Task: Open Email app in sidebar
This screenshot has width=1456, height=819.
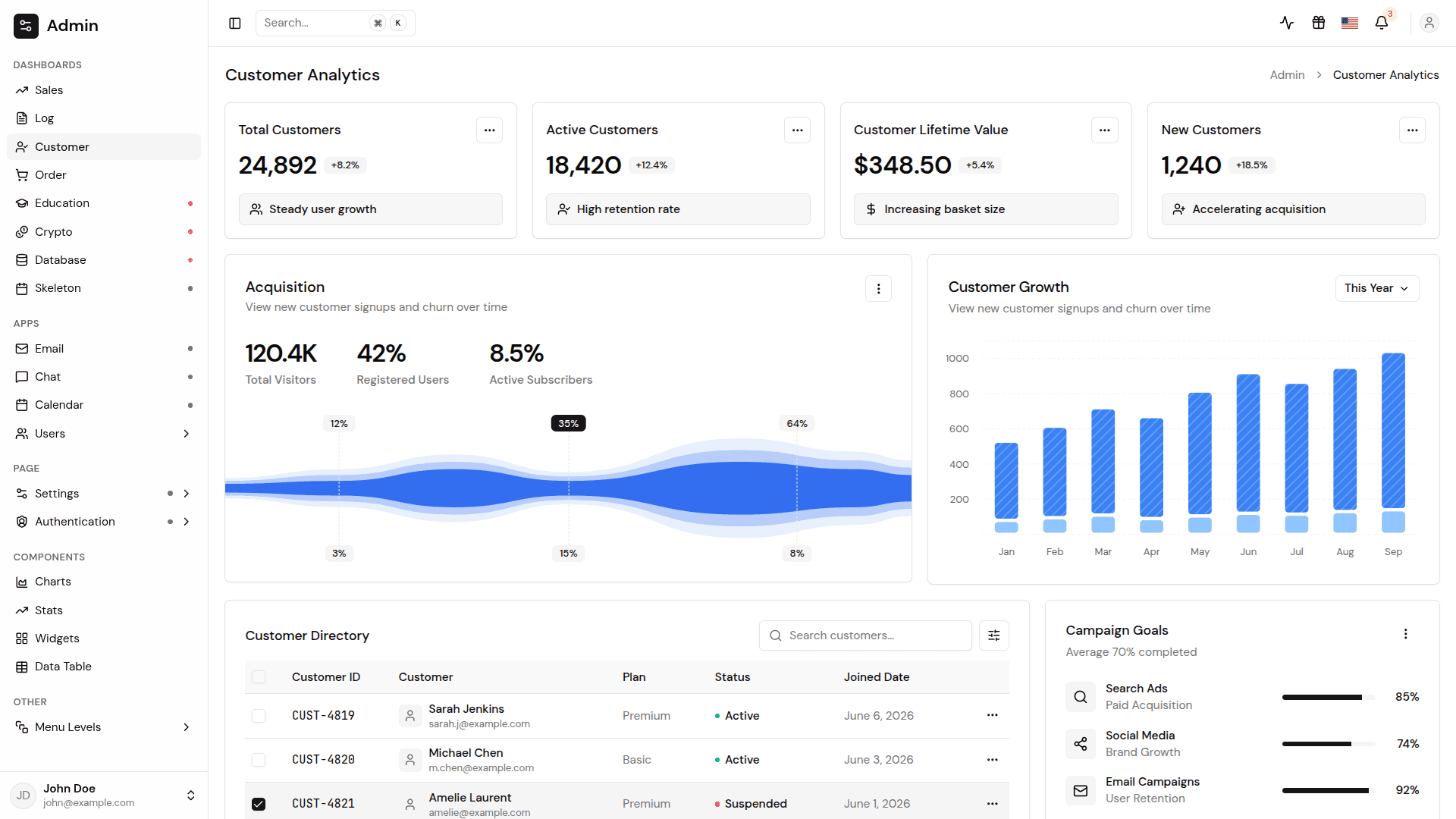Action: [x=104, y=349]
